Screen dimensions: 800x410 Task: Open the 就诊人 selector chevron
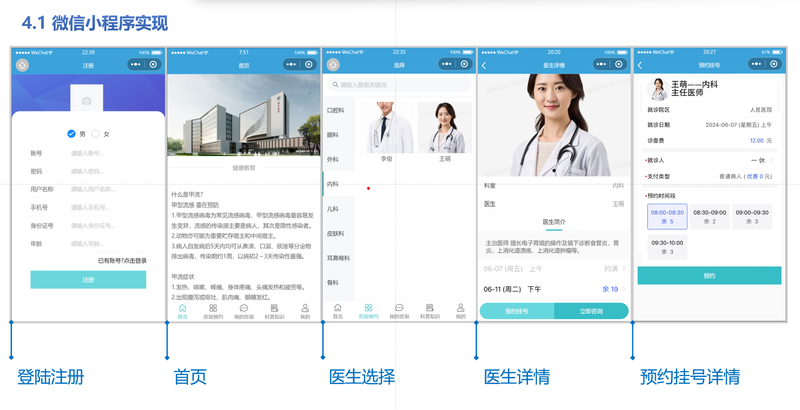(x=771, y=160)
